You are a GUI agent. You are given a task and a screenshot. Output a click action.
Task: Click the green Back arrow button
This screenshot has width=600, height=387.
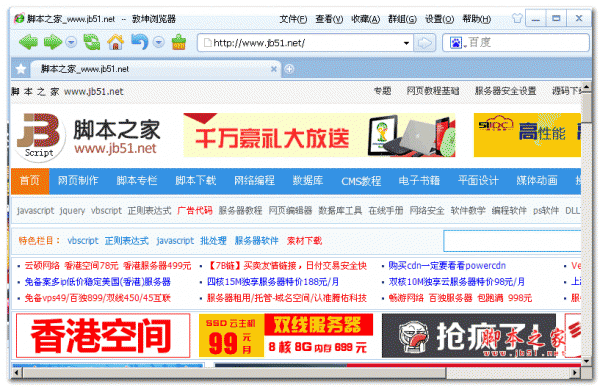click(x=28, y=42)
